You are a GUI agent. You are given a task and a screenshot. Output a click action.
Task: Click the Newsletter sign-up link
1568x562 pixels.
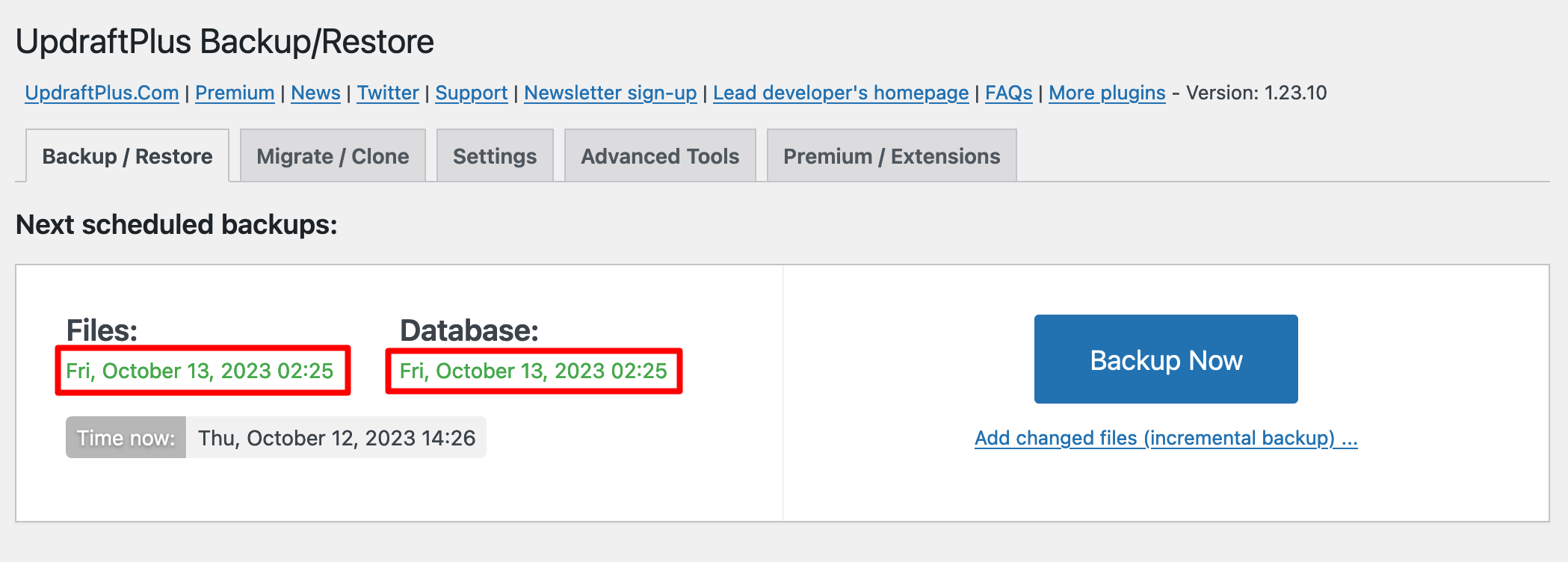(x=611, y=93)
